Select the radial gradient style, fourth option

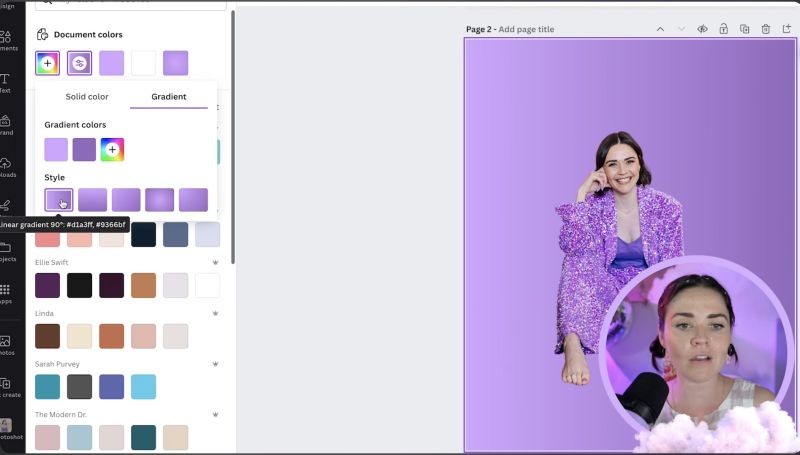(x=160, y=199)
